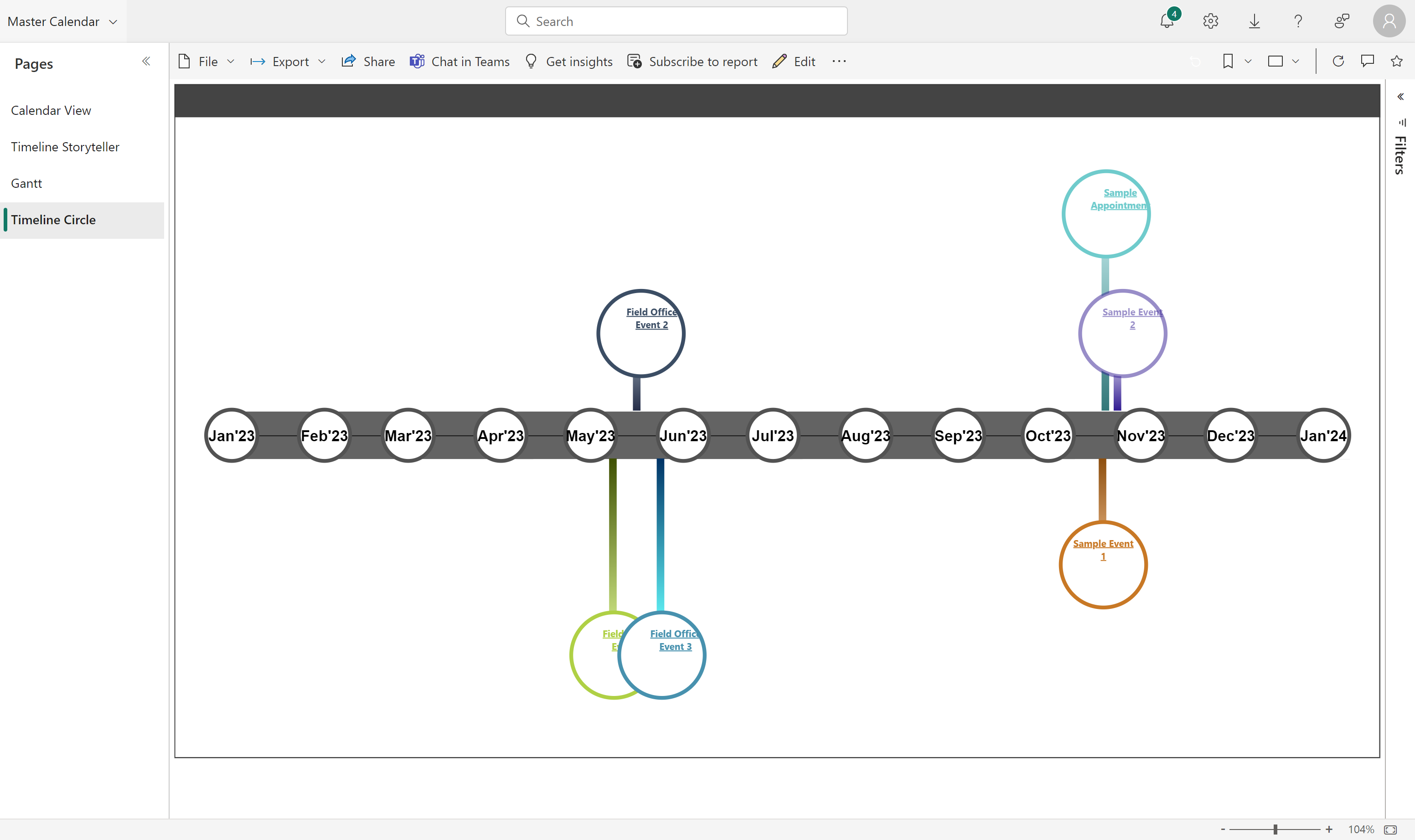
Task: Select the Jan'23 timeline marker
Action: click(x=231, y=435)
